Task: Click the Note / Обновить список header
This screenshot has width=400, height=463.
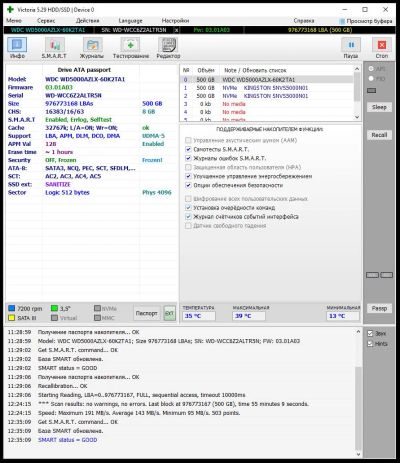Action: coord(255,70)
